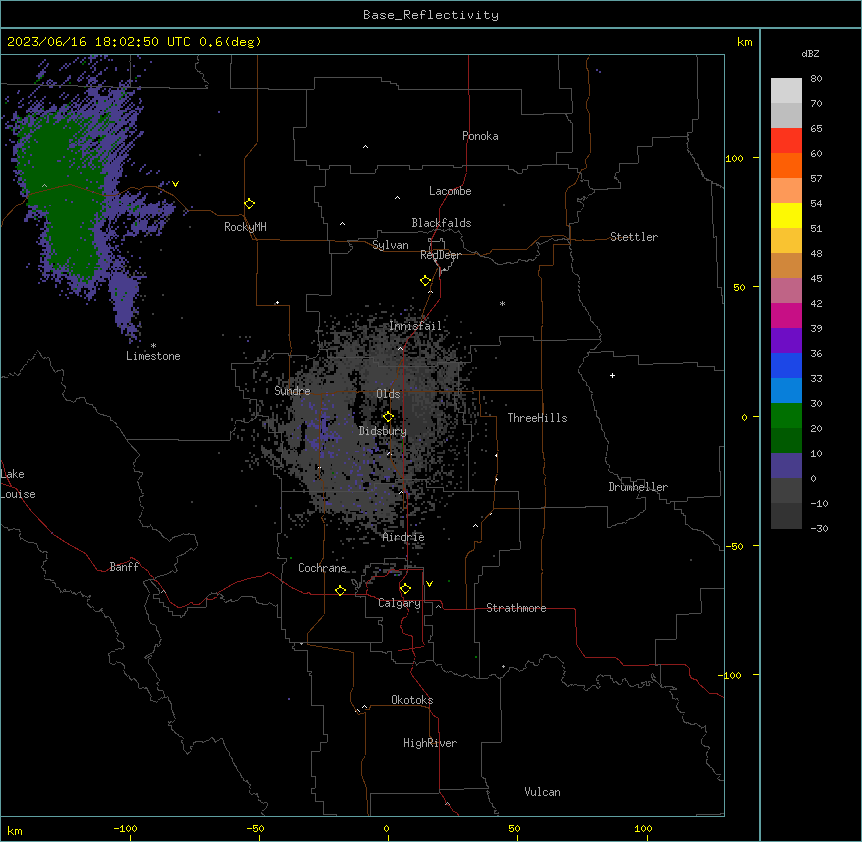Select the yellow 54 dBZ color swatch

[x=786, y=215]
